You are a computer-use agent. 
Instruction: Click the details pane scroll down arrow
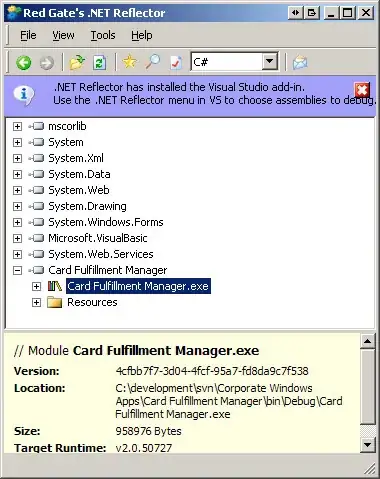point(368,445)
